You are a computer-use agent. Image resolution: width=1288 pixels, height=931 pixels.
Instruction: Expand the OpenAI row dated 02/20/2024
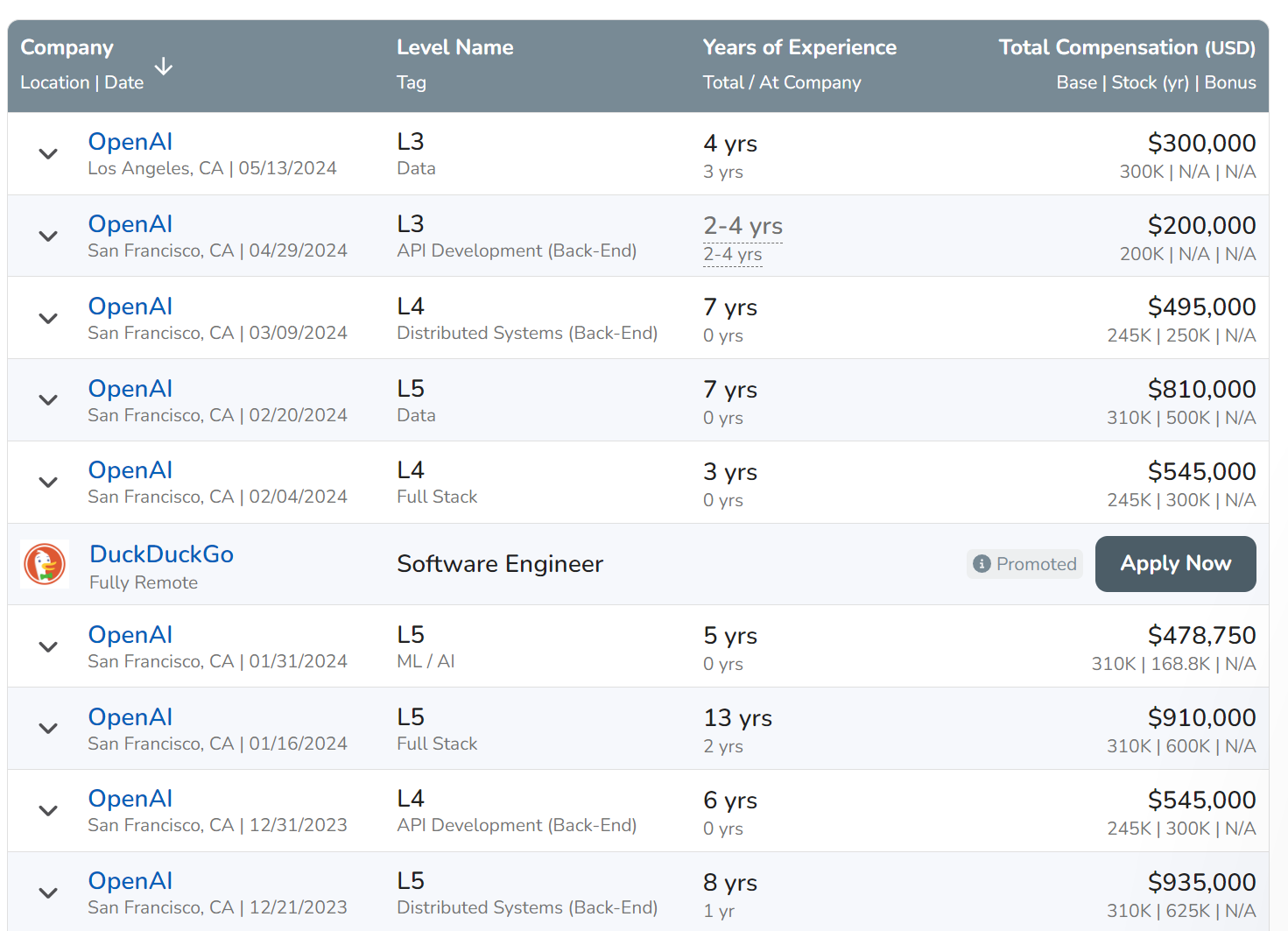point(48,399)
